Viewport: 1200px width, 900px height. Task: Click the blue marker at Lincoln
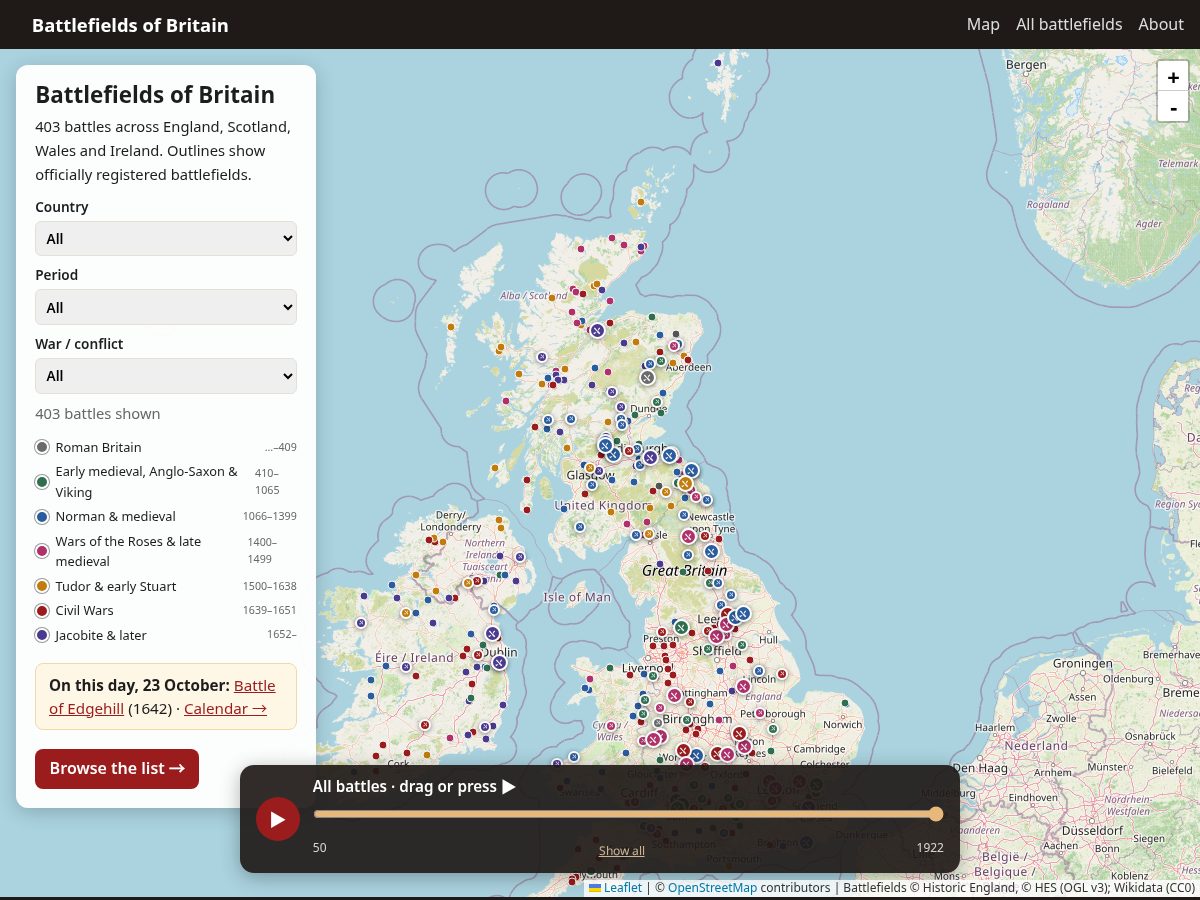[759, 670]
